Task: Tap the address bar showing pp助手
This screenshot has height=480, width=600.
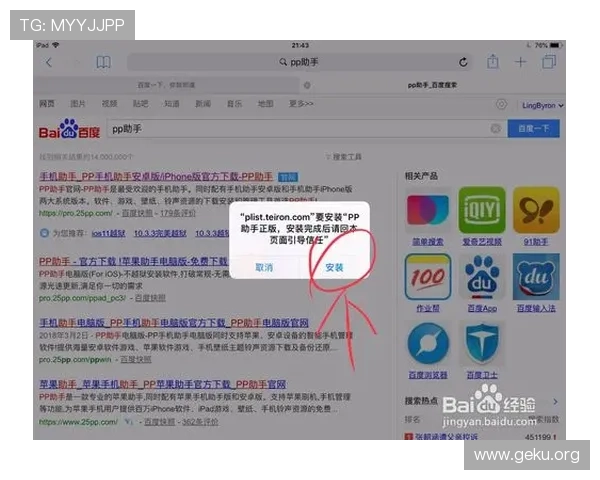Action: pyautogui.click(x=299, y=62)
